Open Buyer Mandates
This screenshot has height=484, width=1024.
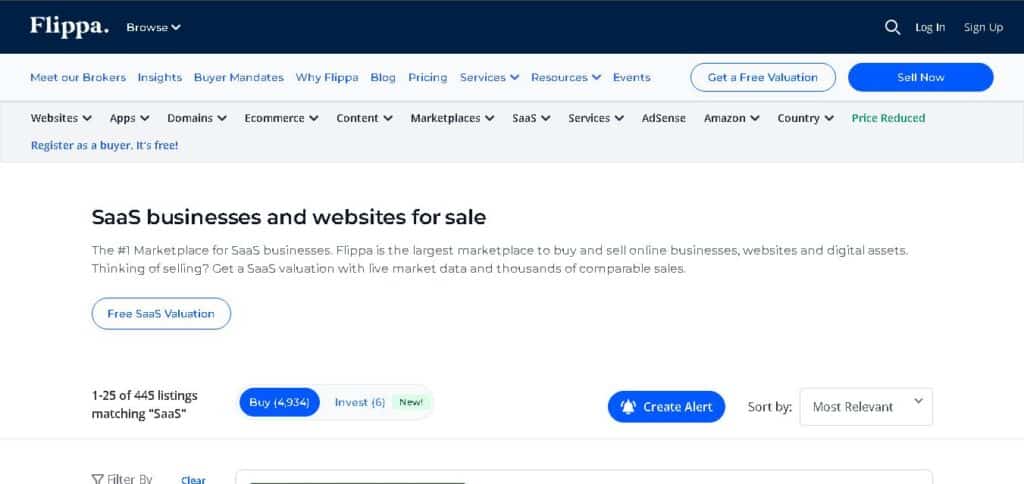coord(238,77)
